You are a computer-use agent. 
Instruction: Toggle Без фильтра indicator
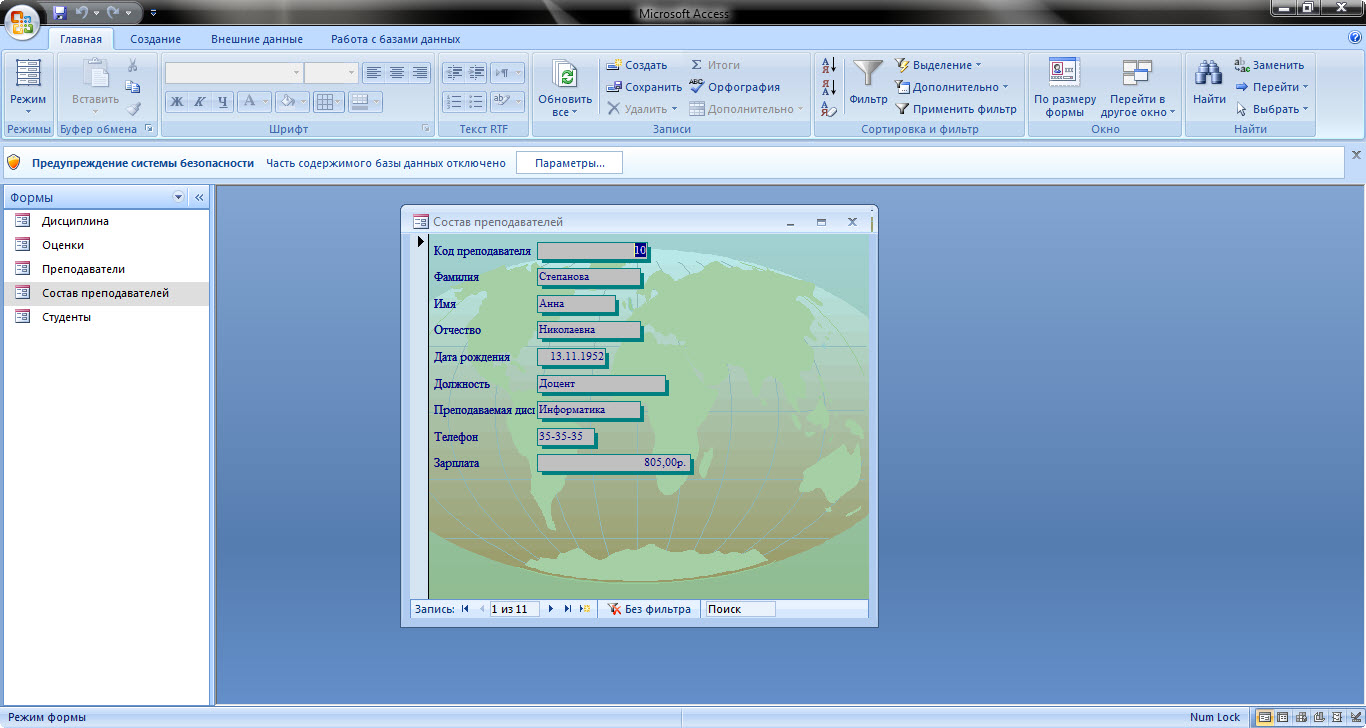(650, 609)
